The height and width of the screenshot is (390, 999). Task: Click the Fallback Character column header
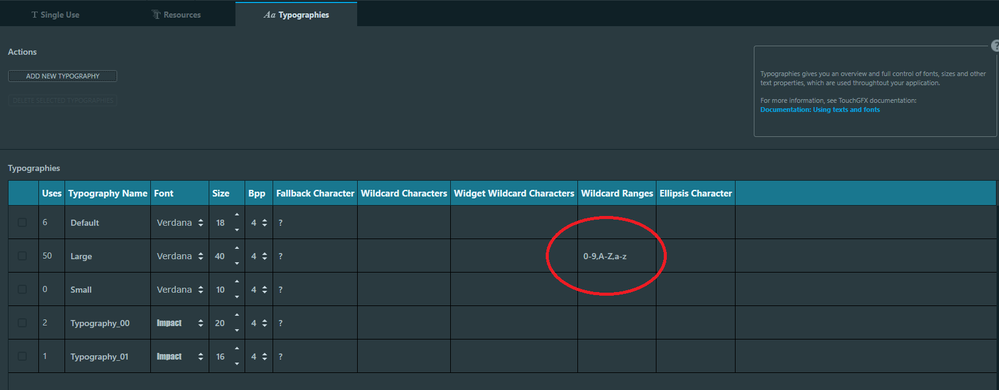tap(315, 193)
